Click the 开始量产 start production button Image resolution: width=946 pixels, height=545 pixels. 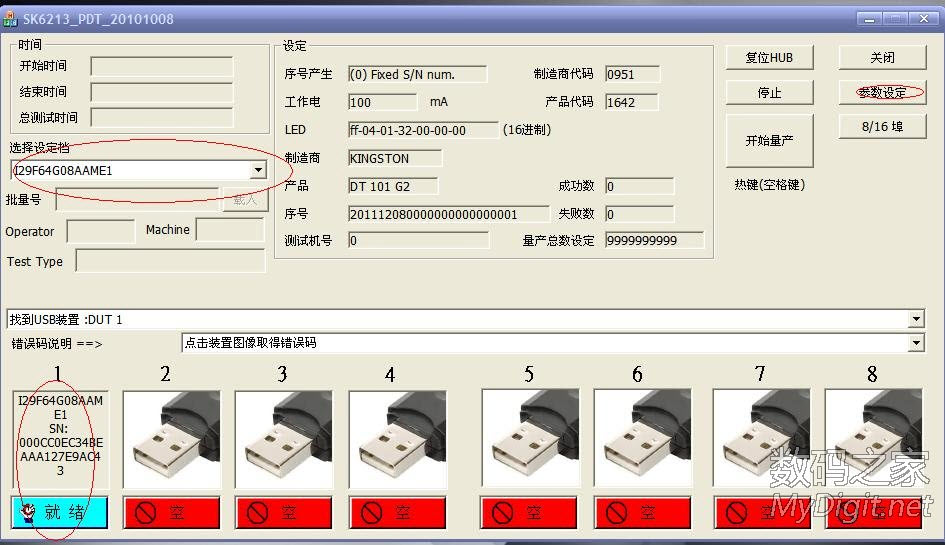(x=769, y=141)
